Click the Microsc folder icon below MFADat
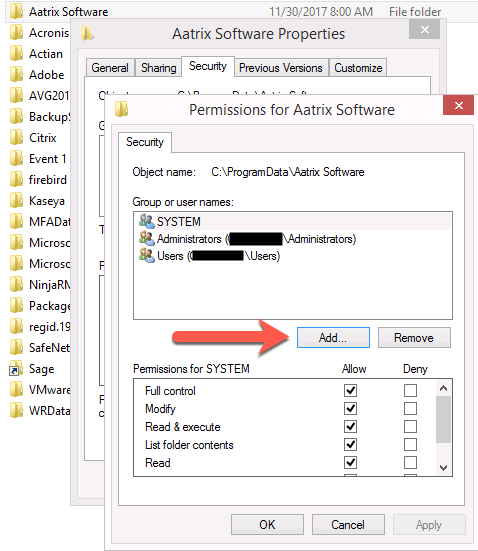The width and height of the screenshot is (478, 551). pyautogui.click(x=17, y=243)
